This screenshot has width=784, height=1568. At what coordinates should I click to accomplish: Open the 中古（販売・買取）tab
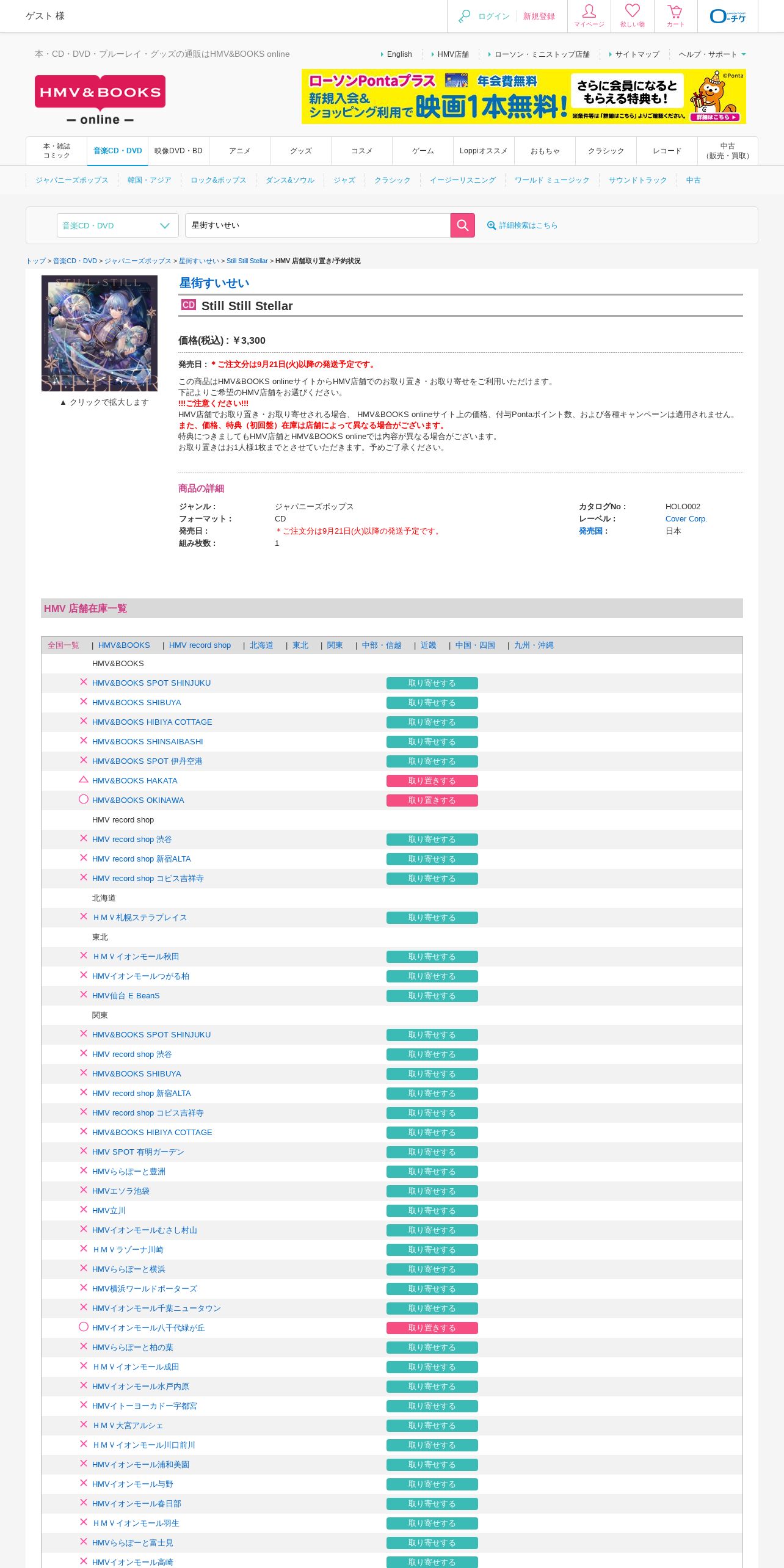728,151
